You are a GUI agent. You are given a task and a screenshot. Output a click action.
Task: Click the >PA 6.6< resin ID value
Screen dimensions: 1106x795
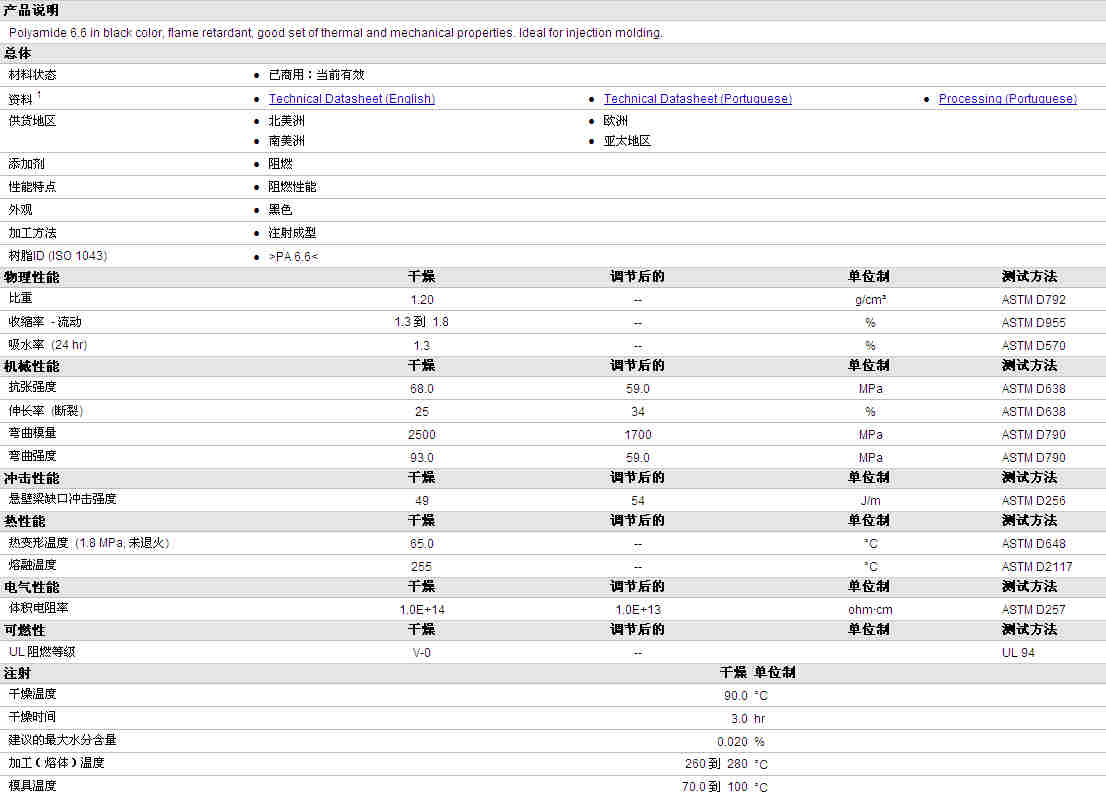pos(293,257)
